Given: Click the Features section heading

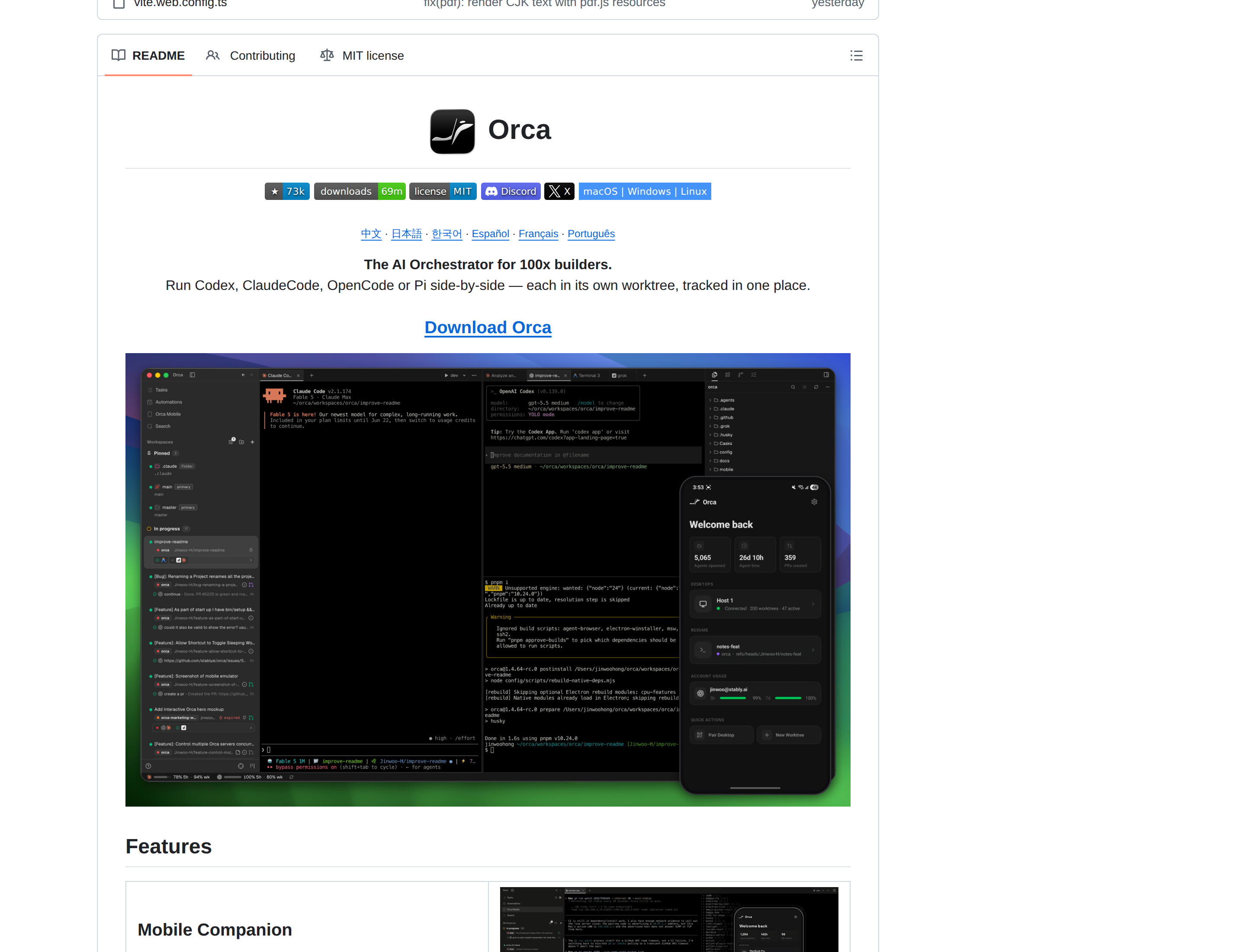Looking at the screenshot, I should 168,846.
